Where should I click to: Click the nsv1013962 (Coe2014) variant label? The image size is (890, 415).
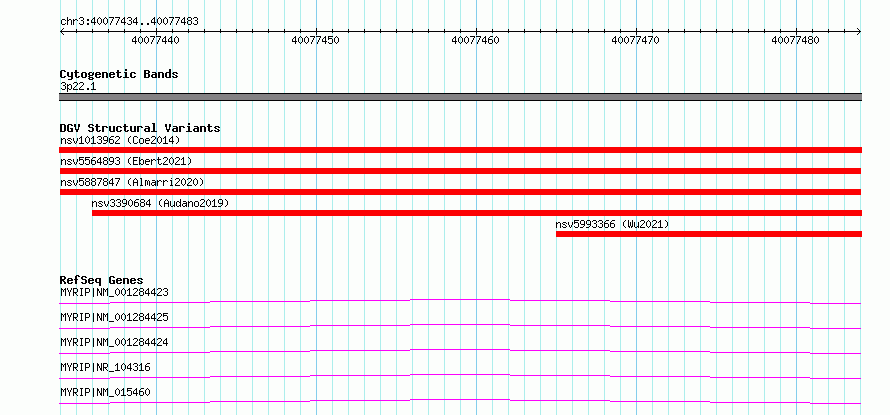(x=120, y=140)
